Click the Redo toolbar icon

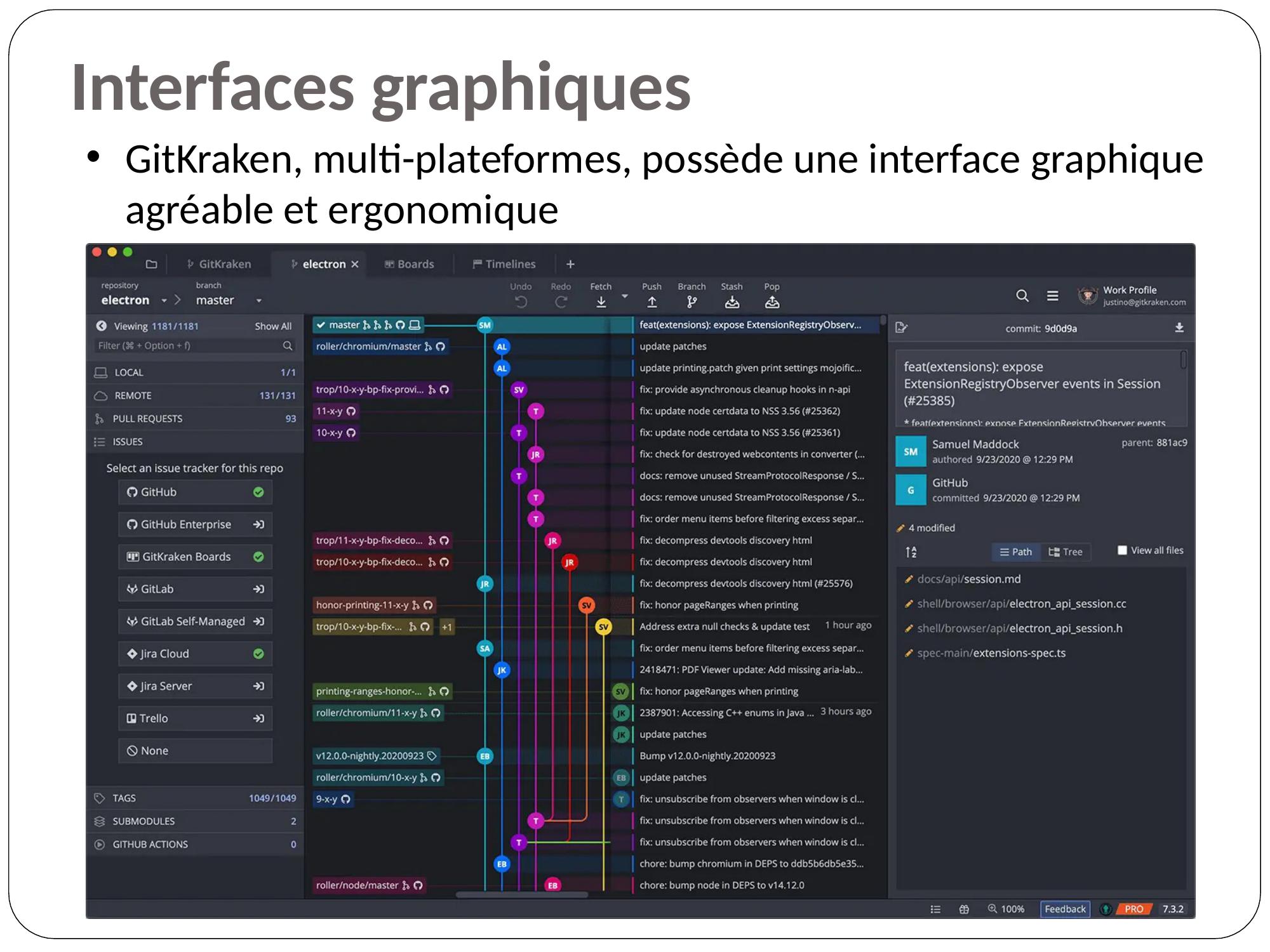[x=561, y=302]
